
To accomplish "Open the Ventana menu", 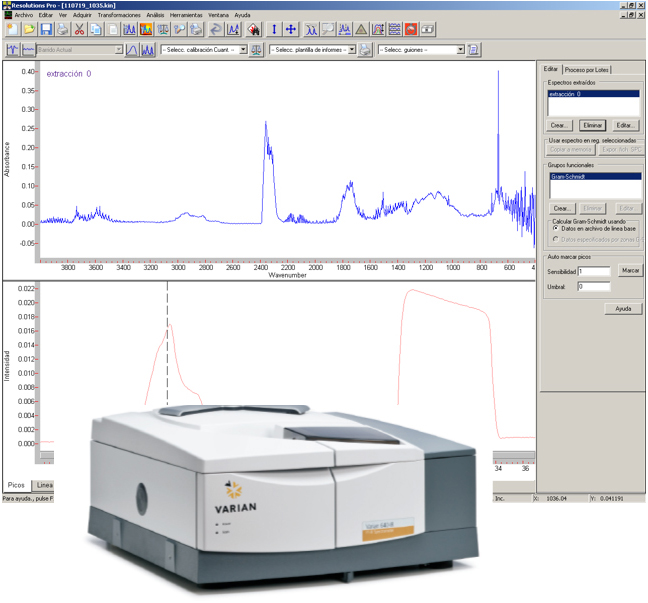I will tap(218, 15).
